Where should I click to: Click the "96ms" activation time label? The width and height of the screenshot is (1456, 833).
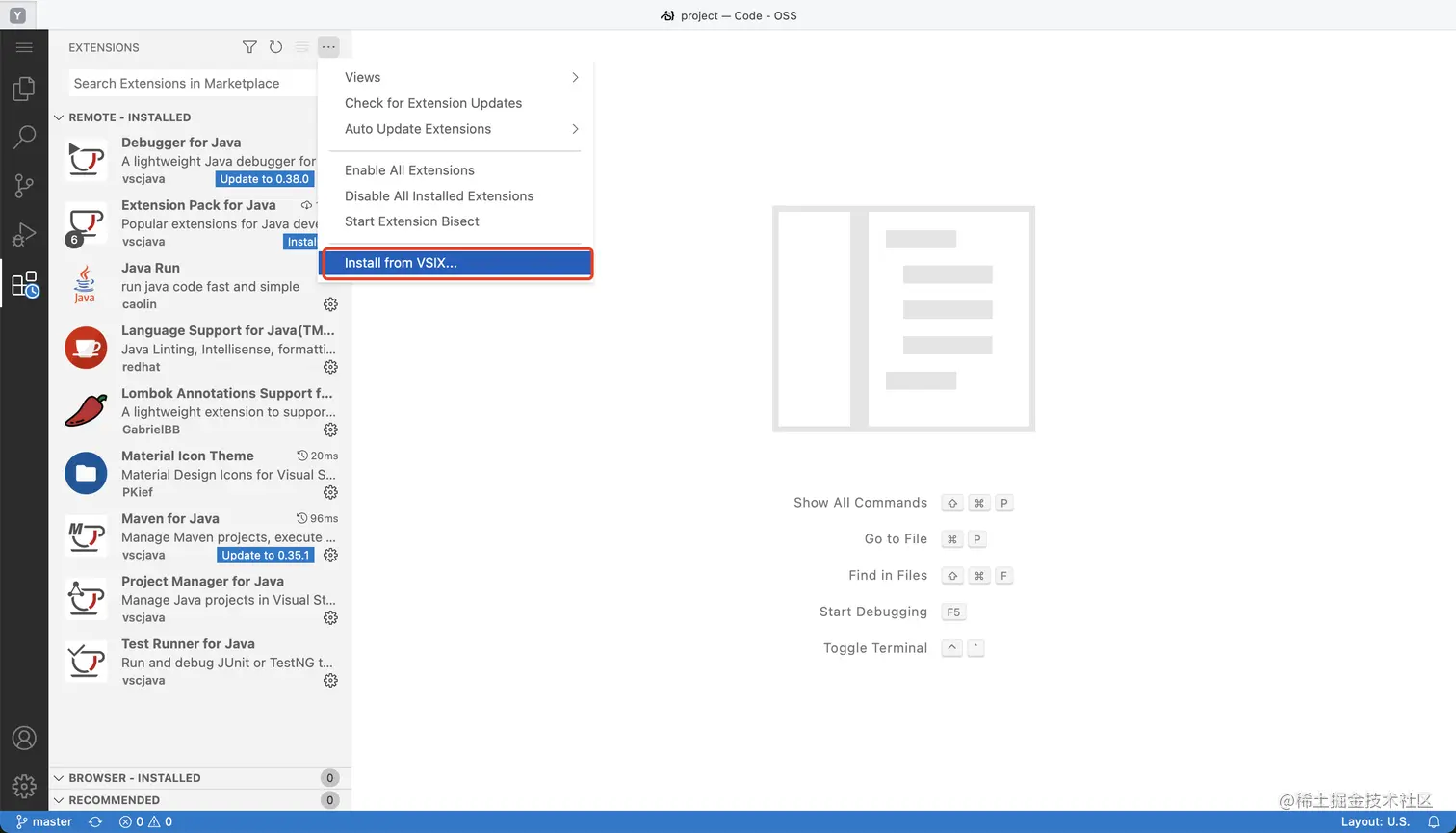click(324, 518)
